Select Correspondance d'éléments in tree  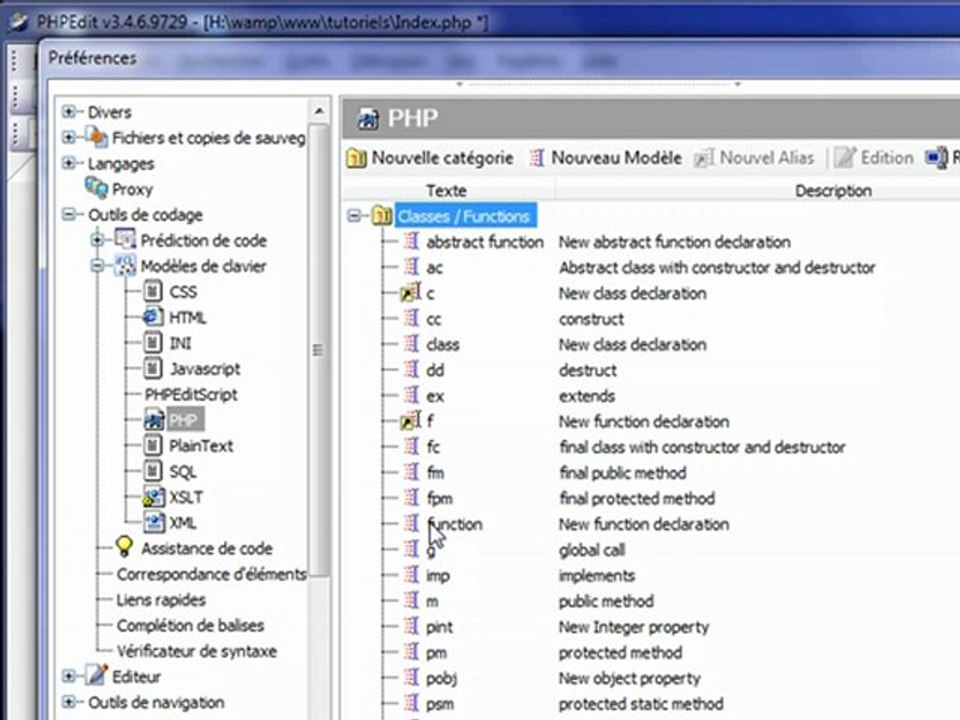point(212,574)
